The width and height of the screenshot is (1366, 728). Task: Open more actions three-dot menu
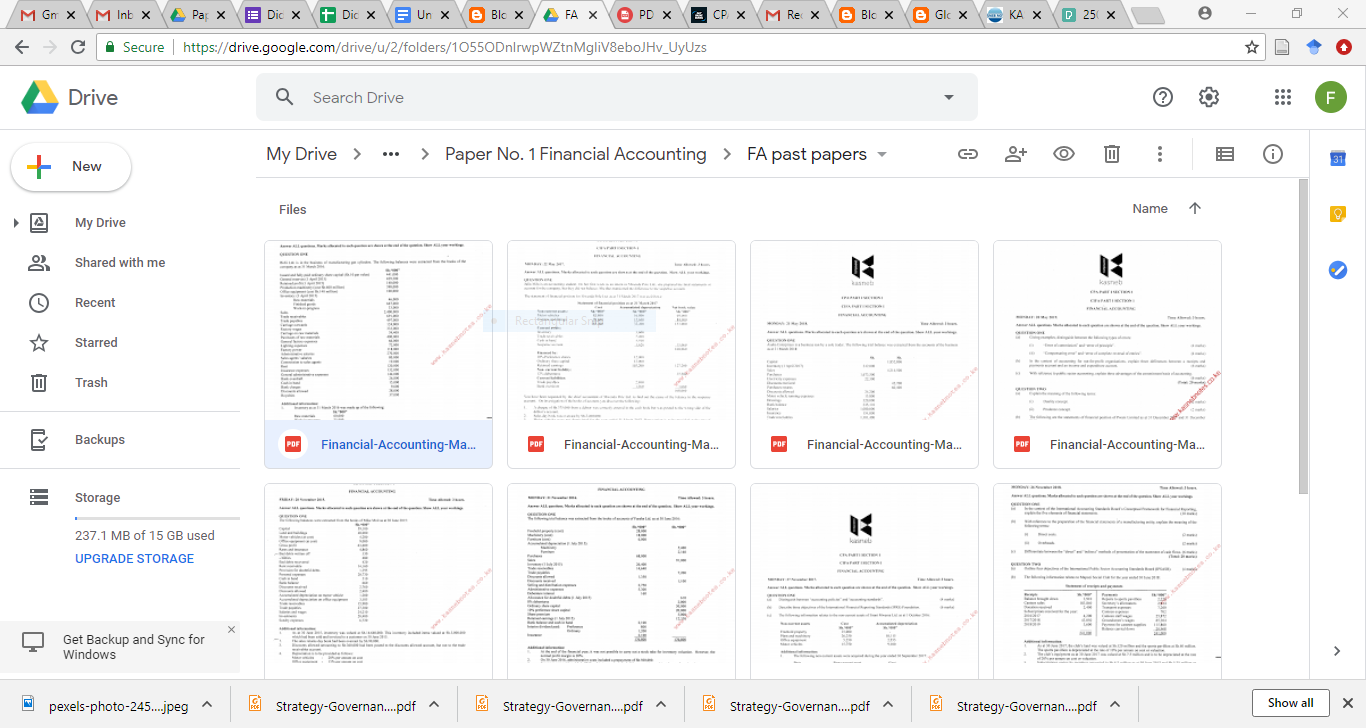click(x=1159, y=153)
